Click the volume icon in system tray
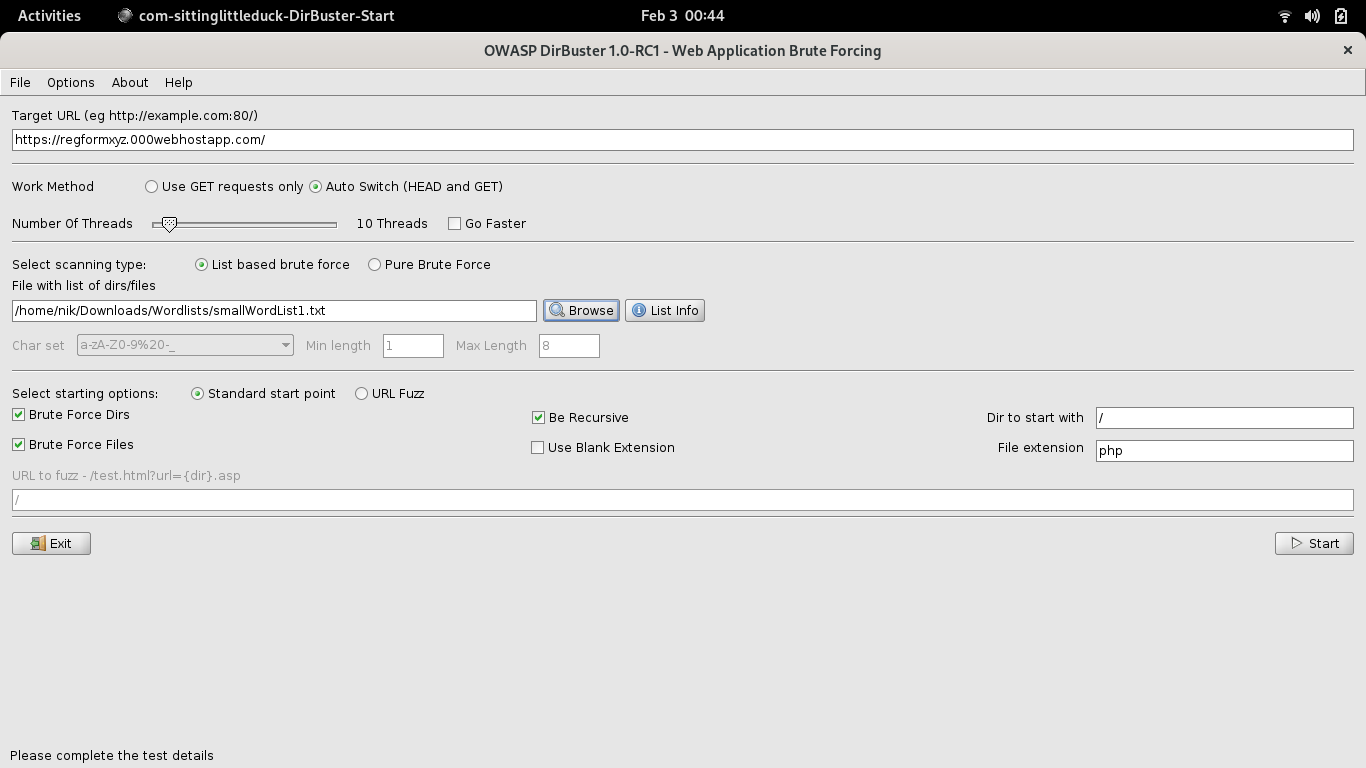The width and height of the screenshot is (1366, 768). 1312,16
